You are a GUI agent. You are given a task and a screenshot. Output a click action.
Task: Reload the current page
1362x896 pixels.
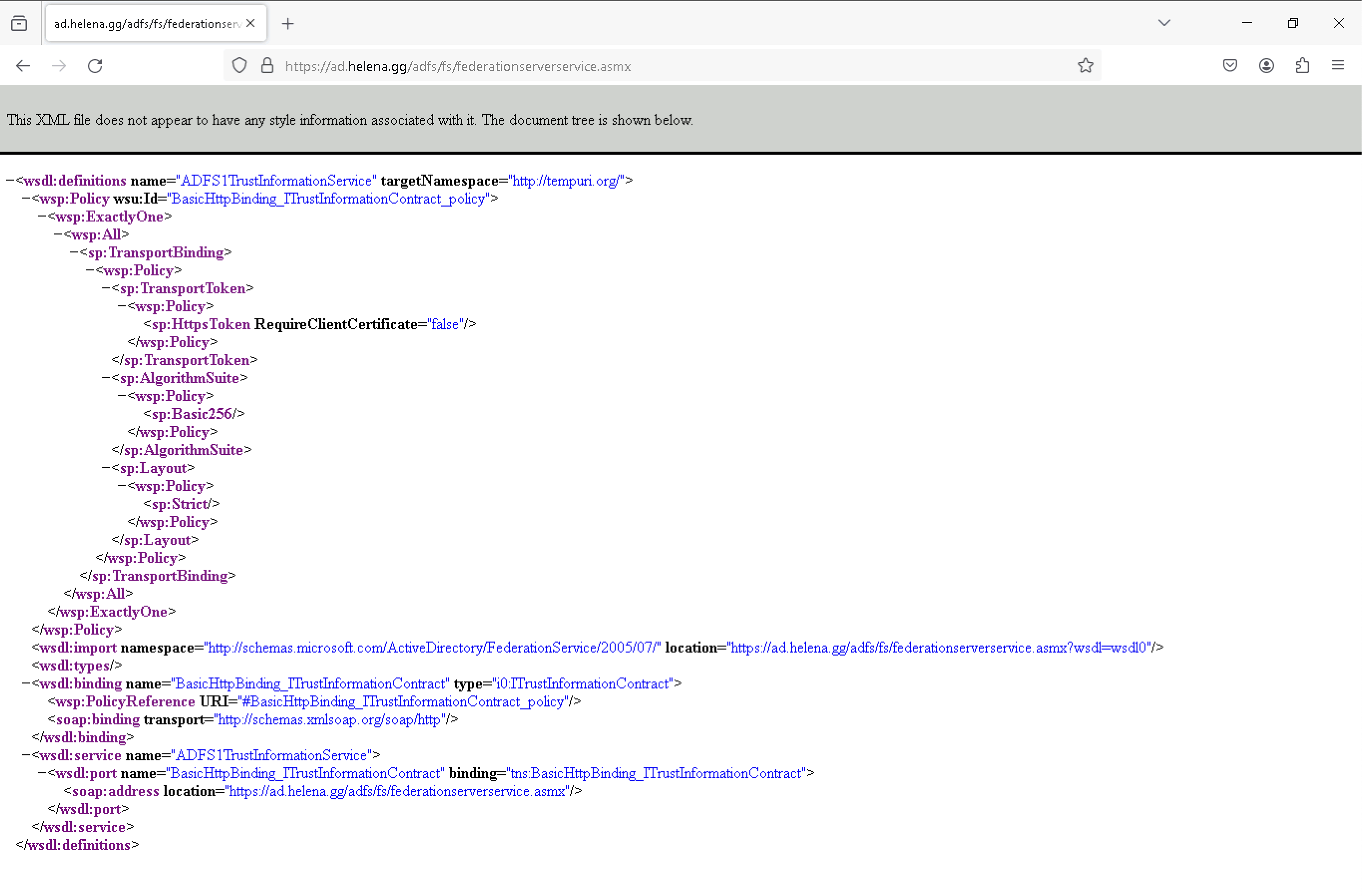pos(95,66)
